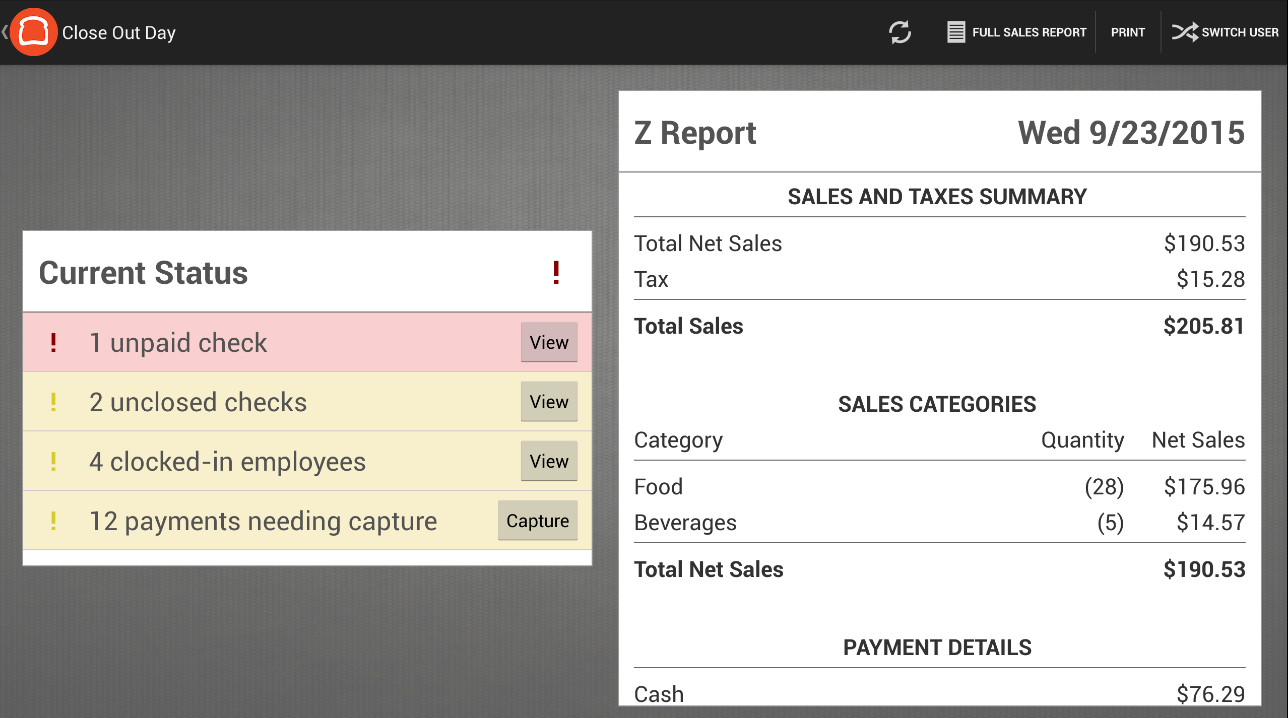Capture the 12 pending payments
This screenshot has height=718, width=1288.
pyautogui.click(x=537, y=520)
